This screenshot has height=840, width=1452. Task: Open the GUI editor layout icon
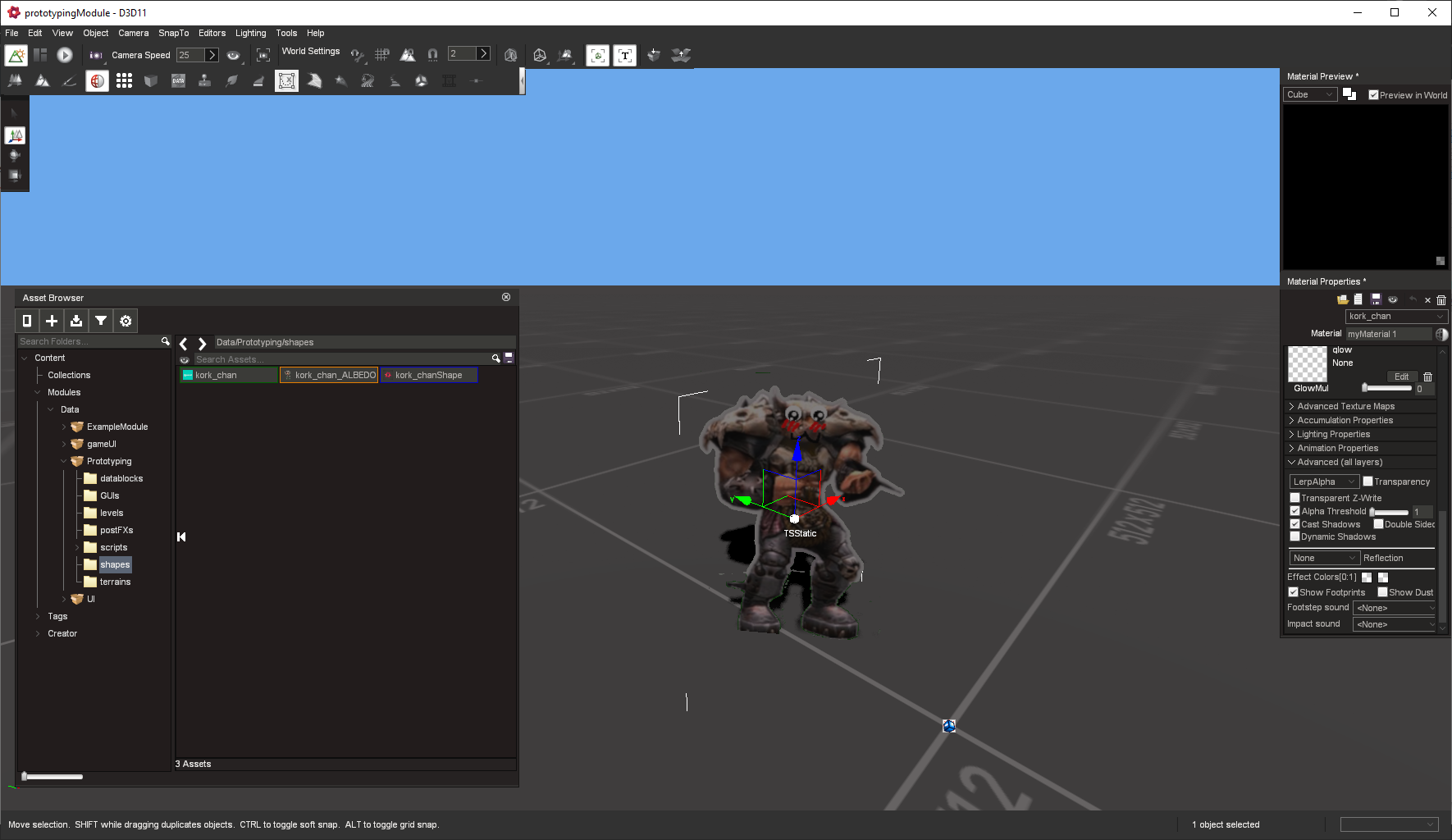(40, 55)
